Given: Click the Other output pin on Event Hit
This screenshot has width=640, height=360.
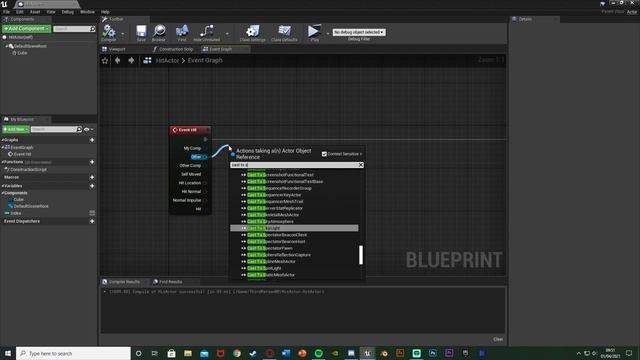Looking at the screenshot, I should pyautogui.click(x=205, y=157).
